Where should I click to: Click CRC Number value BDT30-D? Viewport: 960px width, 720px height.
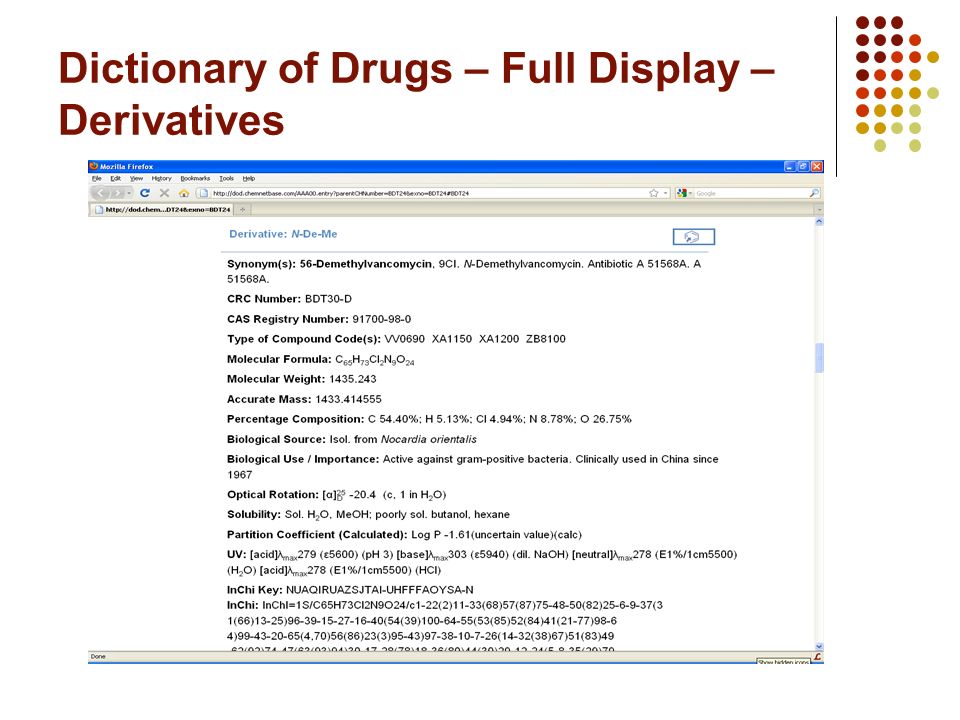pyautogui.click(x=328, y=299)
